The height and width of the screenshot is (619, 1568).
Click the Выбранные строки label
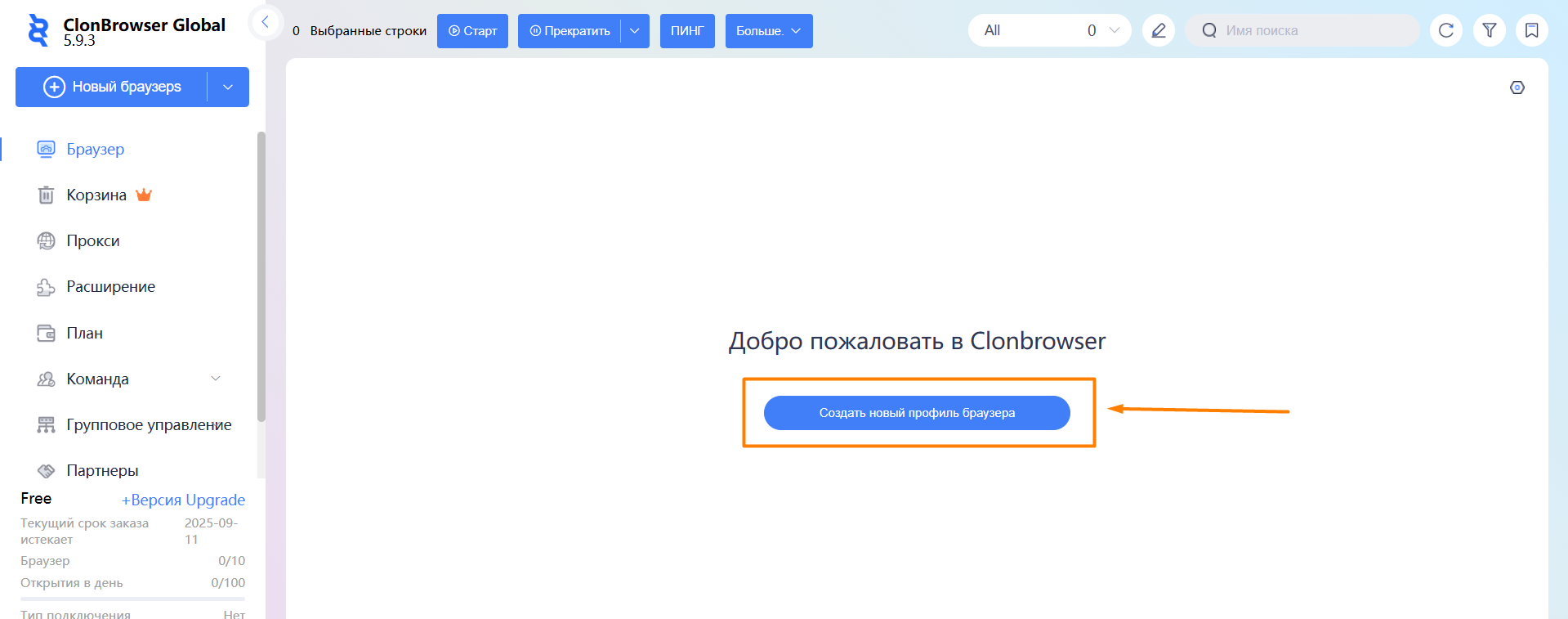click(x=369, y=31)
